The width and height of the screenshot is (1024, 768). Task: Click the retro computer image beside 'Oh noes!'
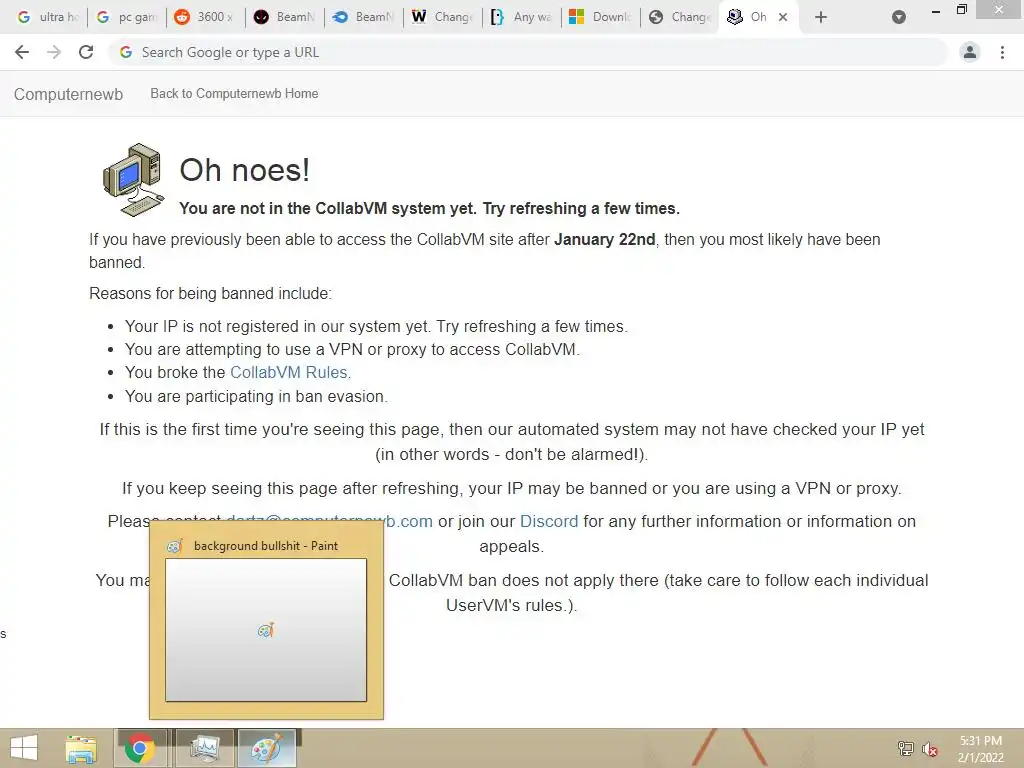133,180
